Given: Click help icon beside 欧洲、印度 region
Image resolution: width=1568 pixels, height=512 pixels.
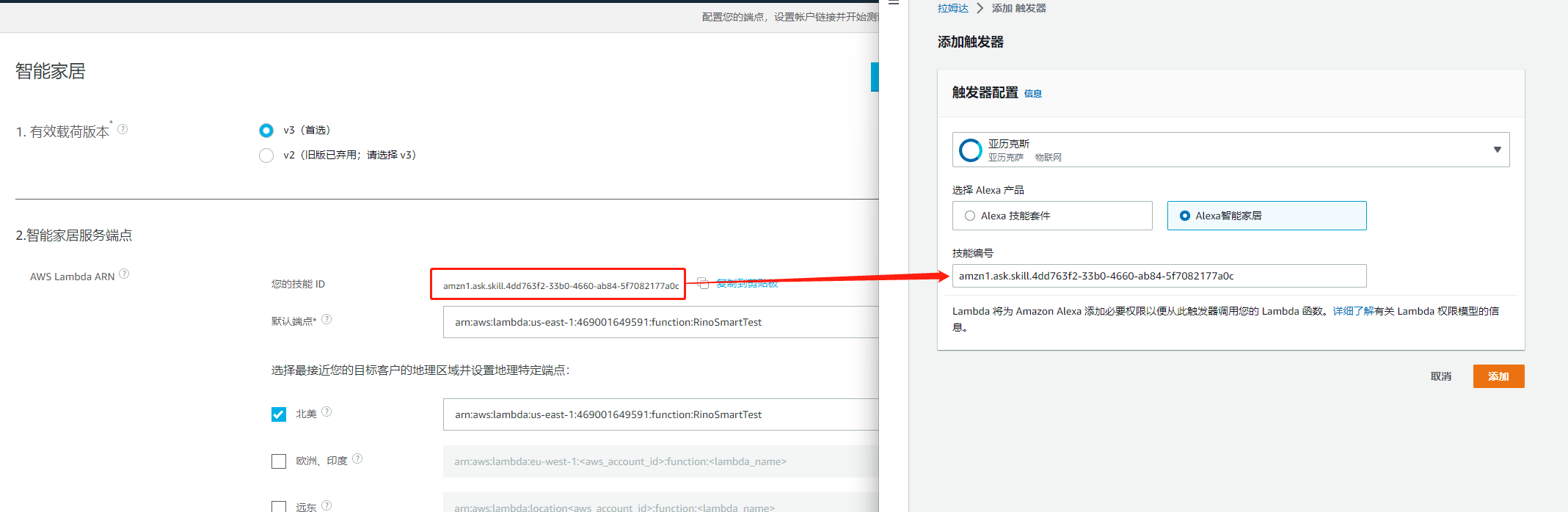Looking at the screenshot, I should point(357,458).
